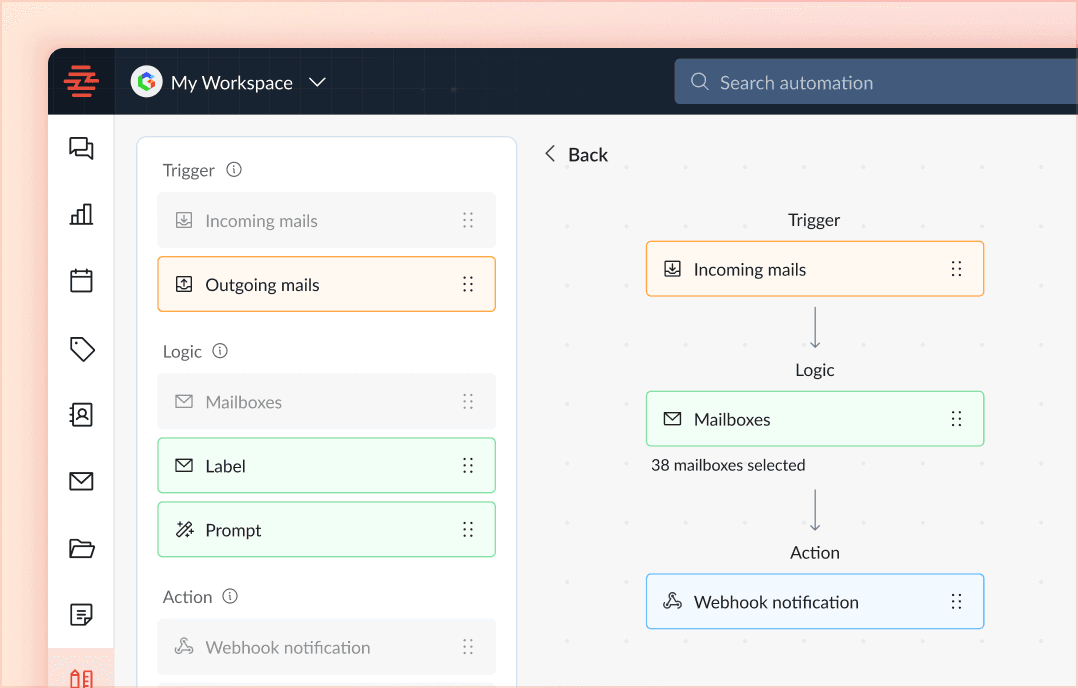Open the conversations chat icon in sidebar
Image resolution: width=1078 pixels, height=688 pixels.
[x=81, y=148]
